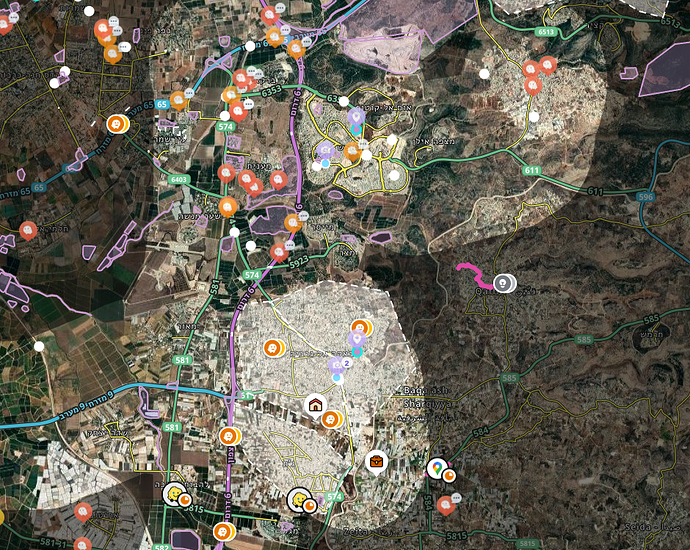Open the purple camera marker with badge 2
690x550 pixels.
(338, 366)
